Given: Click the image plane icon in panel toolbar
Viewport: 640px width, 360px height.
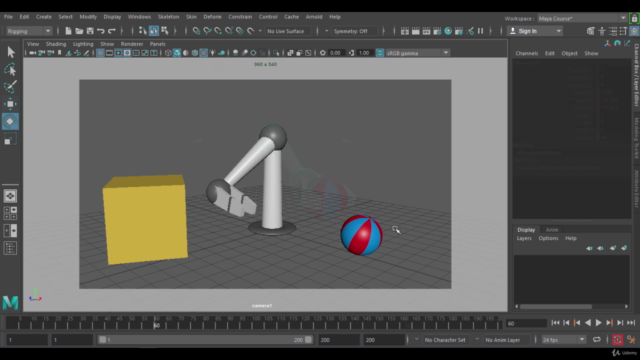Looking at the screenshot, I should 68,53.
